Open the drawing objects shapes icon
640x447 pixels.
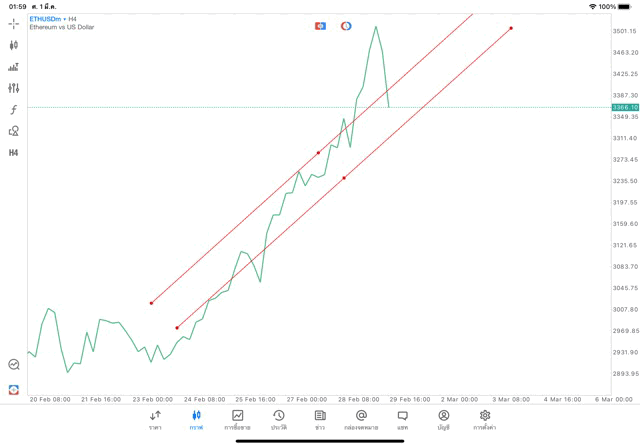pyautogui.click(x=14, y=131)
